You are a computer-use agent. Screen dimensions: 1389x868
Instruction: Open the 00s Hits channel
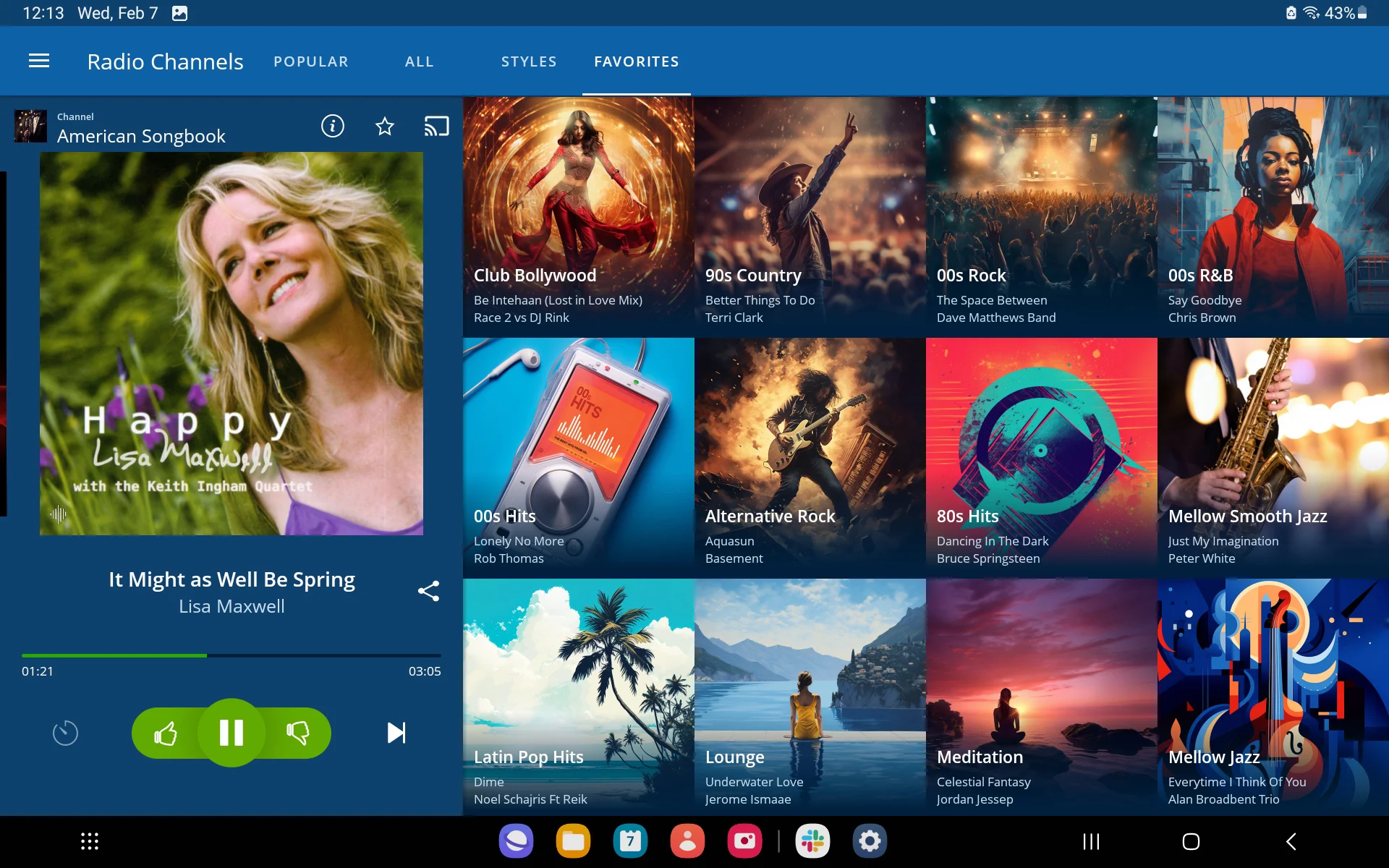tap(579, 457)
